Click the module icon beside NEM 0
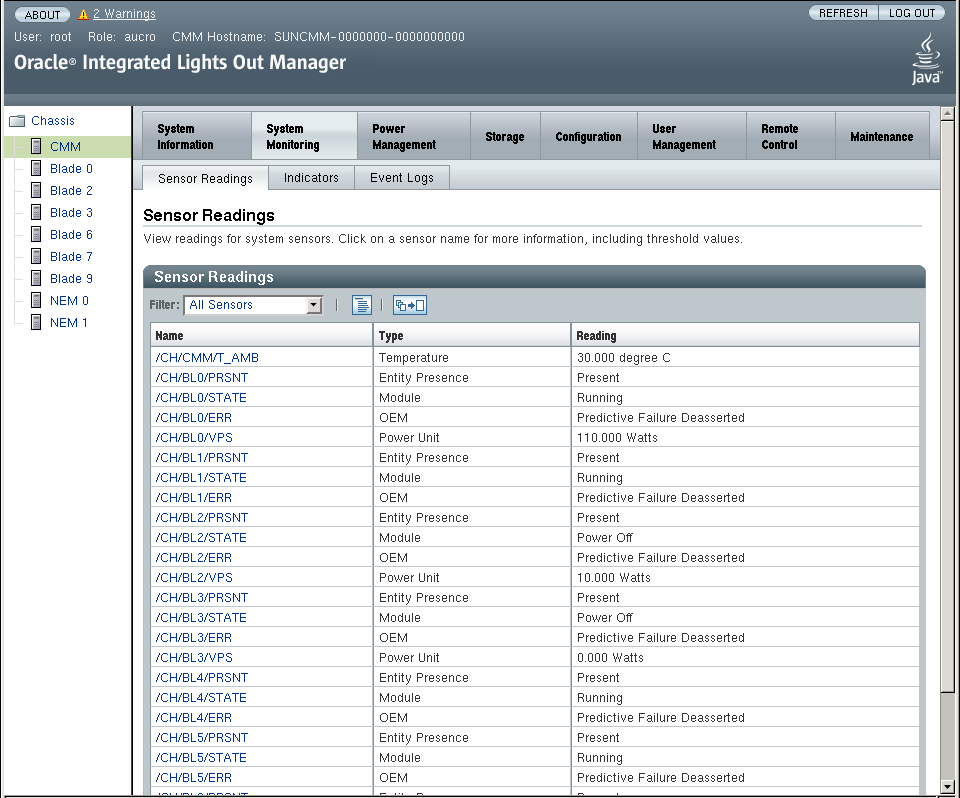Viewport: 960px width, 798px height. click(37, 301)
